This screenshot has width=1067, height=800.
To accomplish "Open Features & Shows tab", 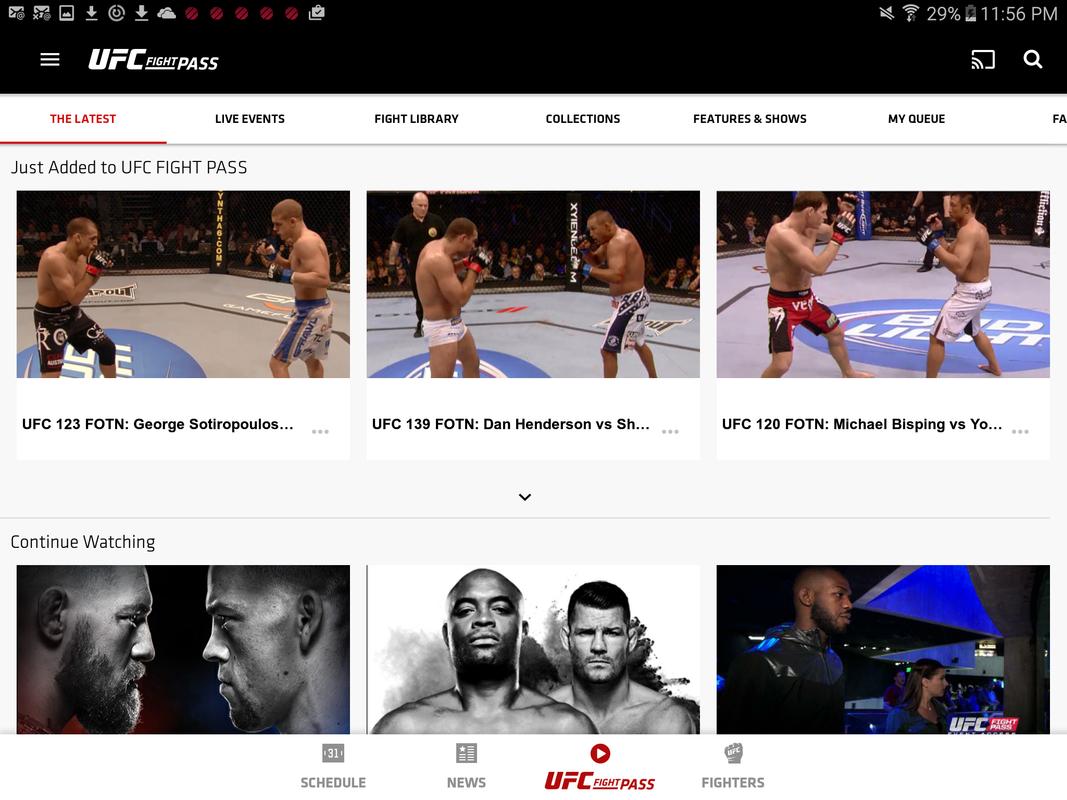I will click(x=750, y=119).
